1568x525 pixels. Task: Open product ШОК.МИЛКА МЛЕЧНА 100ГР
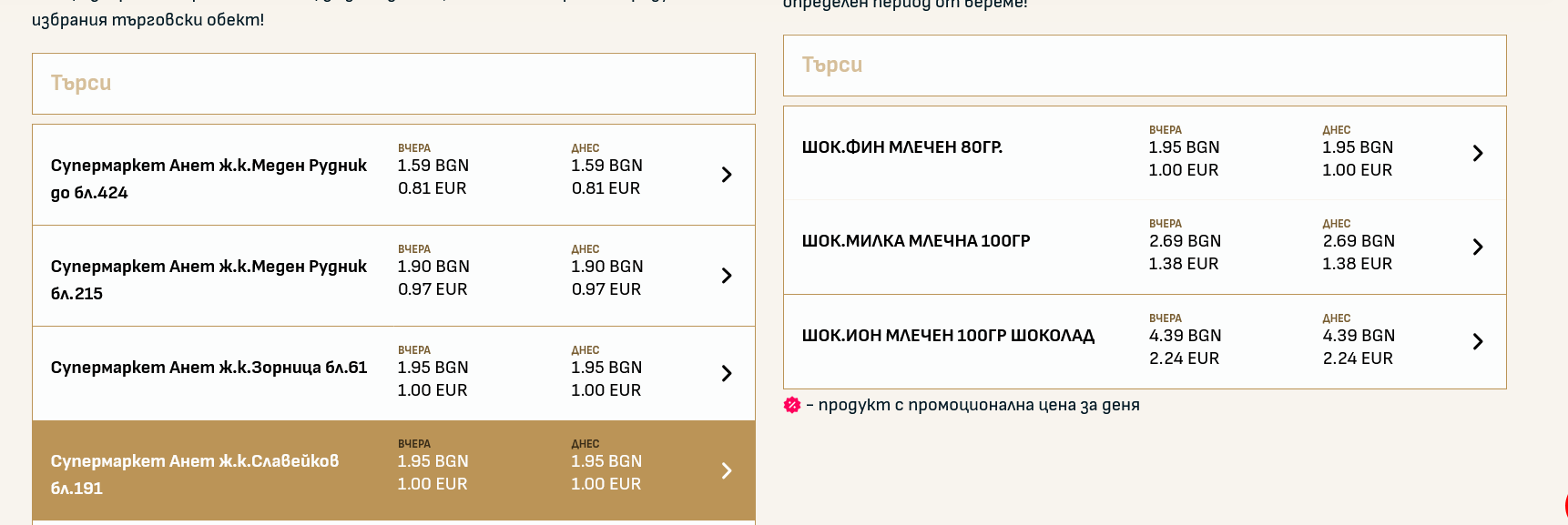915,241
